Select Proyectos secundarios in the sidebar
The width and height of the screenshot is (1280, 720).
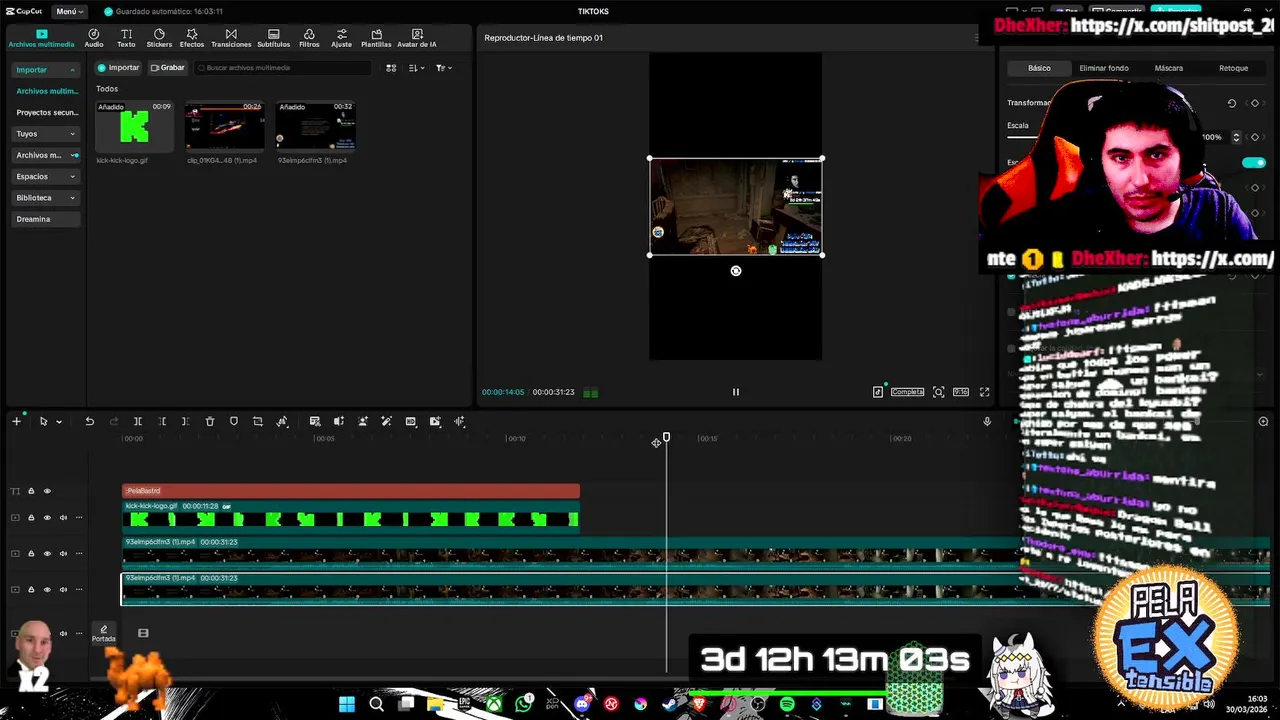point(46,112)
